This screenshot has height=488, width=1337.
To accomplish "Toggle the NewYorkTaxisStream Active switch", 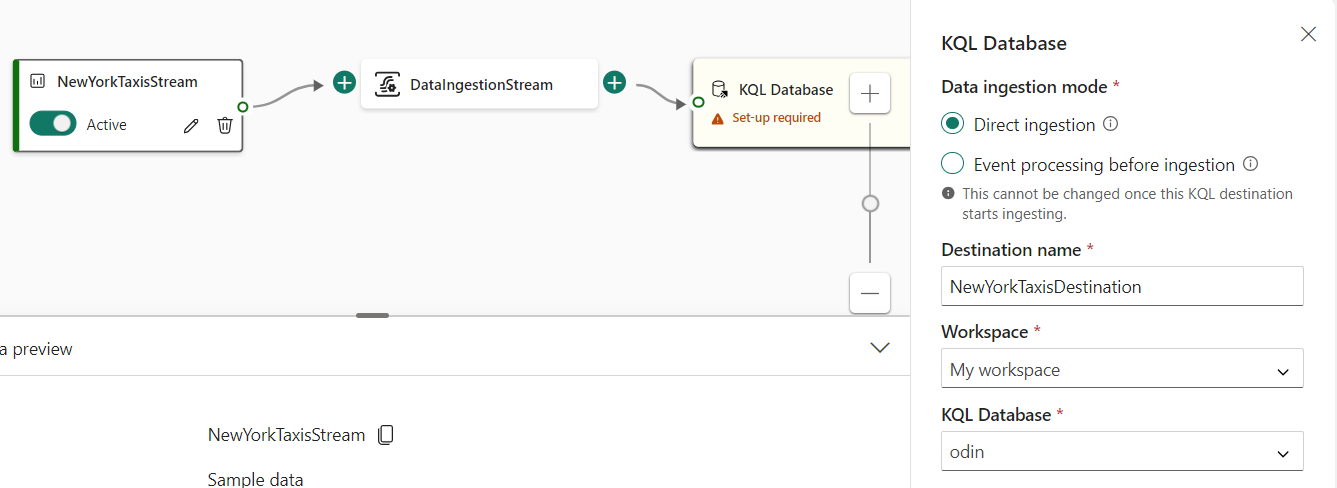I will coord(53,124).
